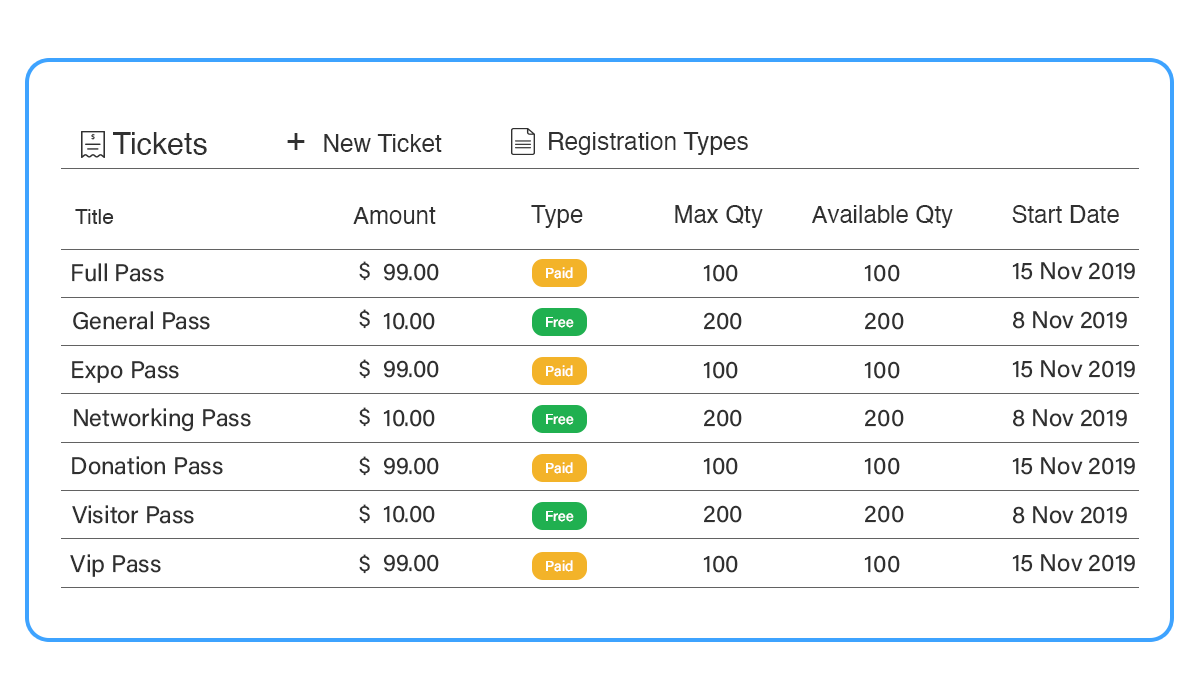Click the $ 10.00 amount for Visitor Pass
This screenshot has height=700, width=1200.
coord(397,514)
